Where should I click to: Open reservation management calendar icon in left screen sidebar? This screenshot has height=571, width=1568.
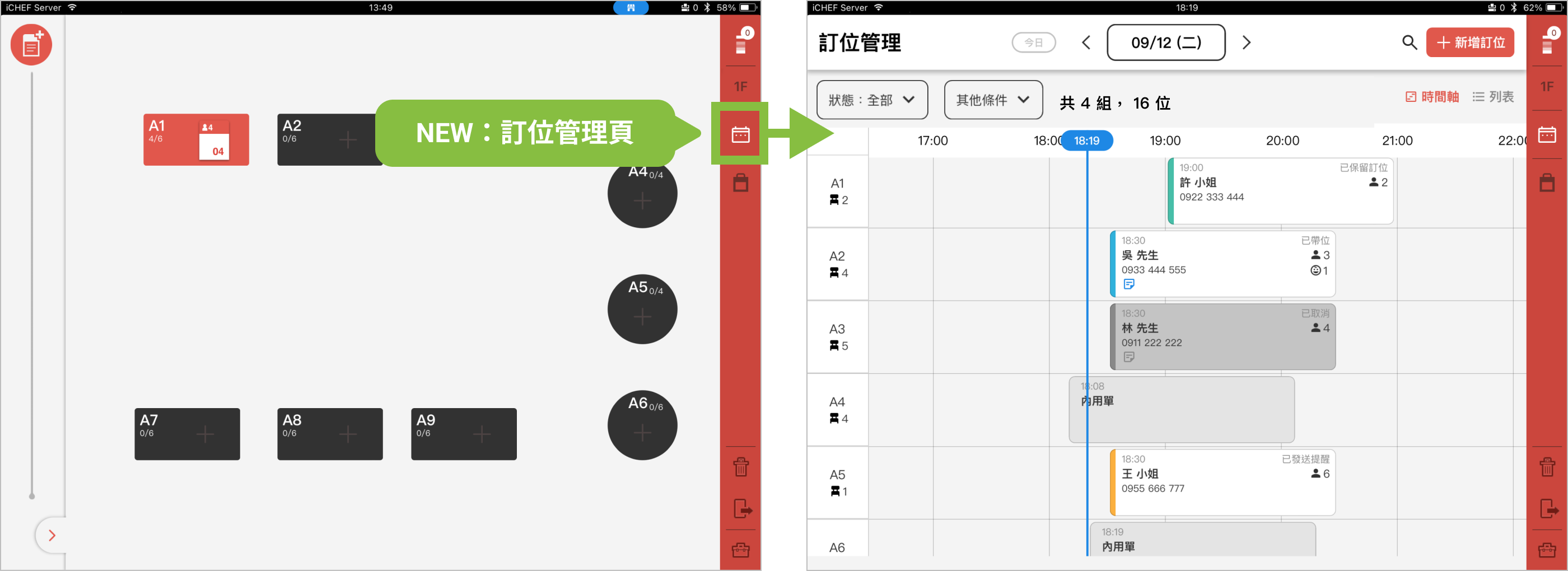[x=740, y=134]
